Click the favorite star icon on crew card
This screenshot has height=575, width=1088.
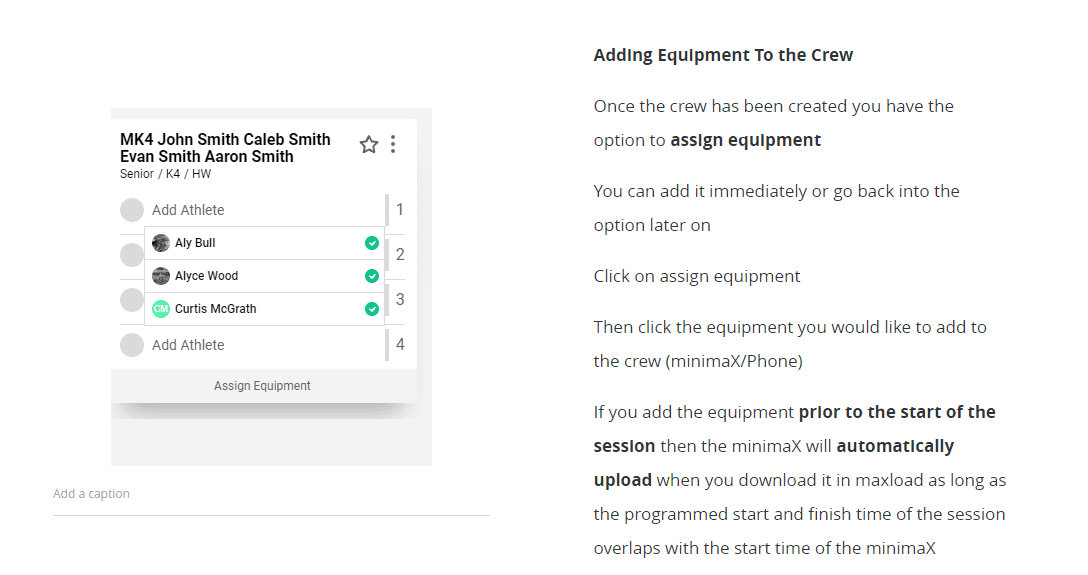[368, 144]
